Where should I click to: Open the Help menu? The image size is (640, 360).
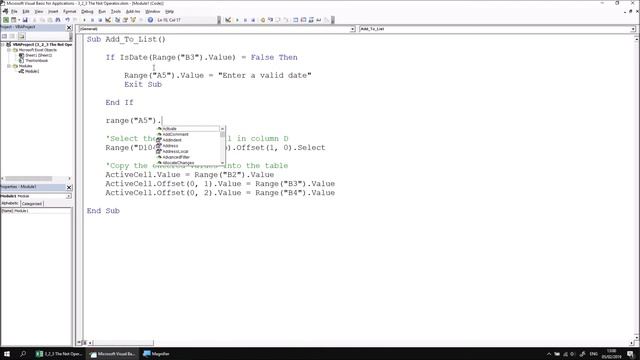[169, 11]
